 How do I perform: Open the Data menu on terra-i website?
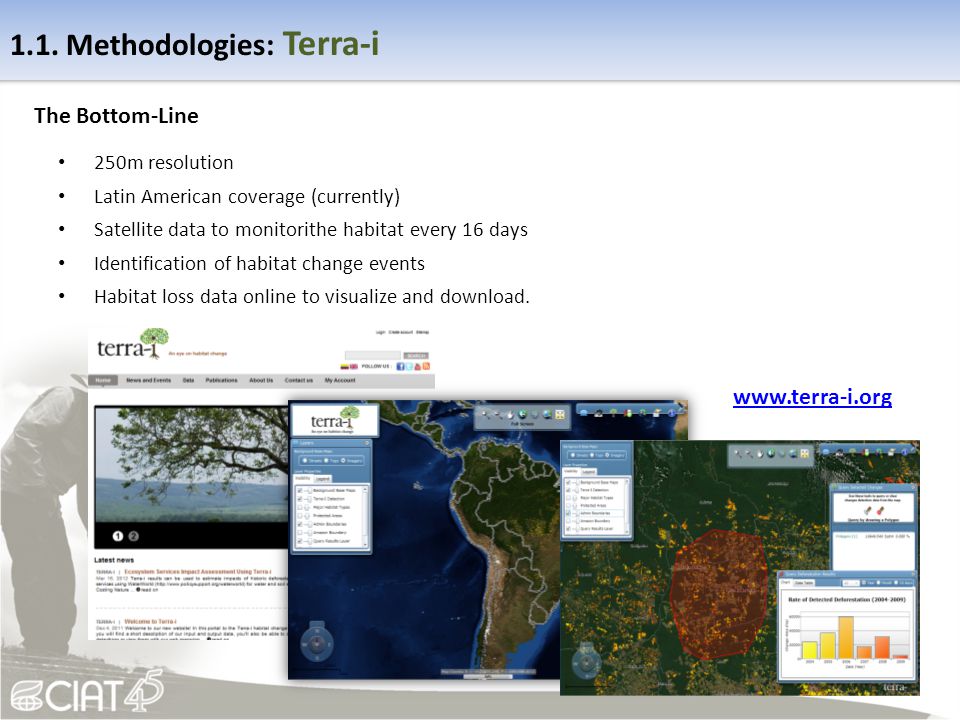coord(188,380)
